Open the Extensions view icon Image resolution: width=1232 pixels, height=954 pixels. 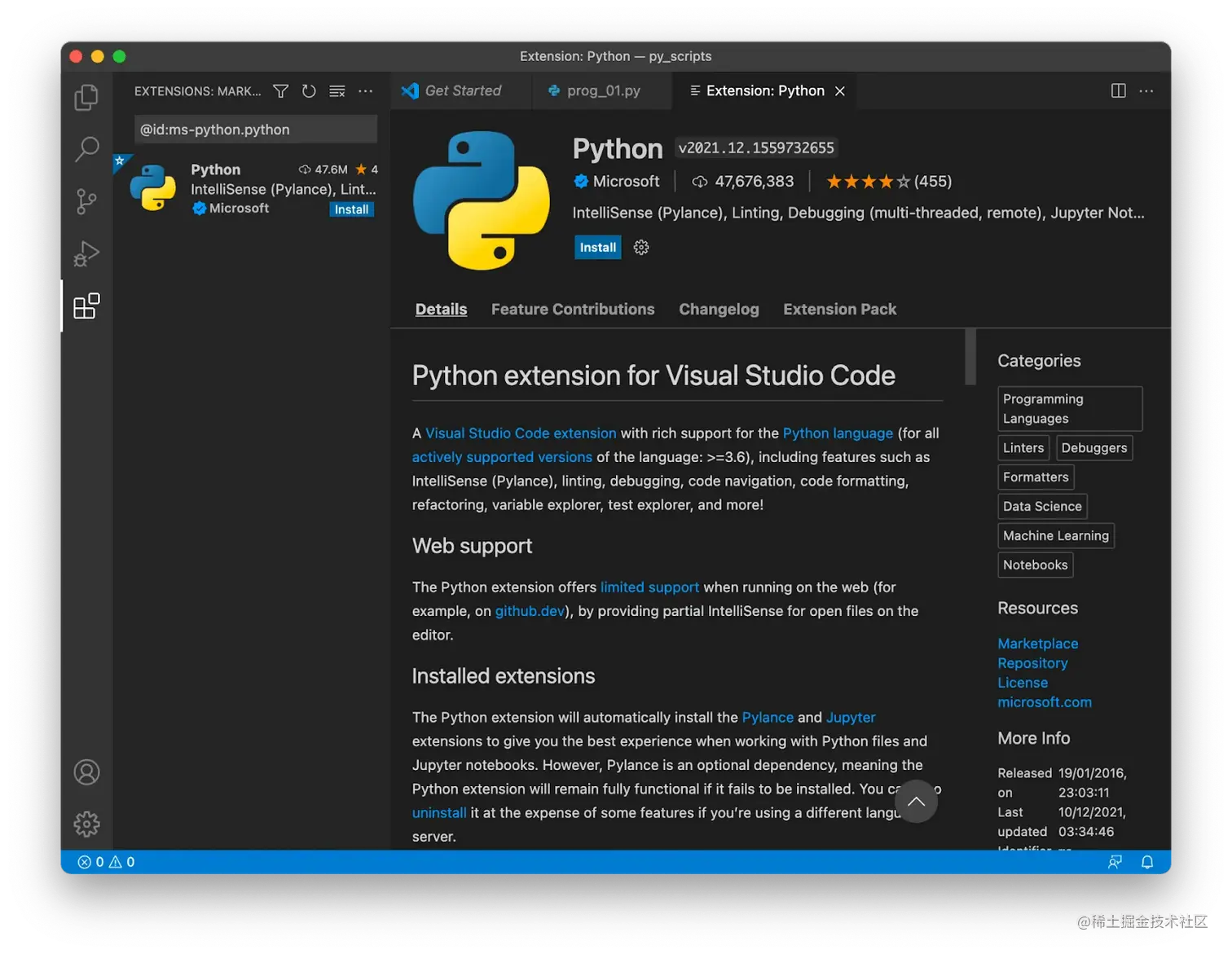tap(86, 306)
